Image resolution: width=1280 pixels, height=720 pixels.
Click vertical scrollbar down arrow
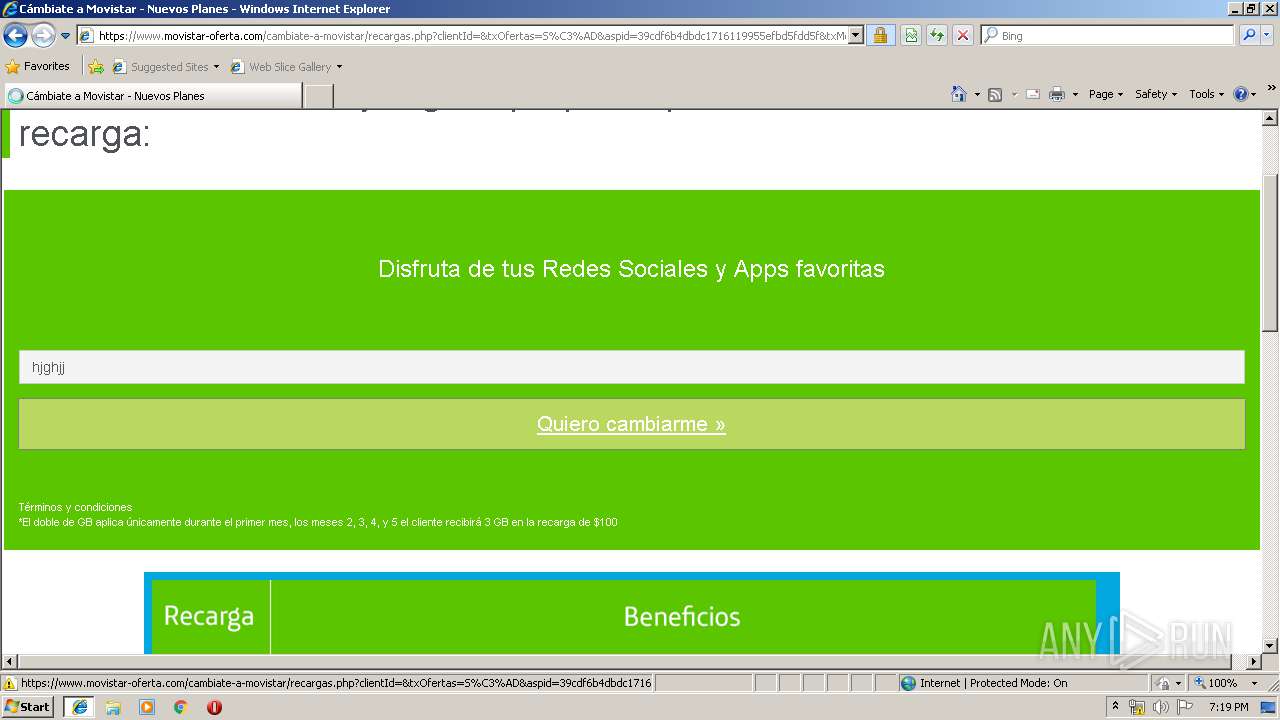tap(1270, 646)
